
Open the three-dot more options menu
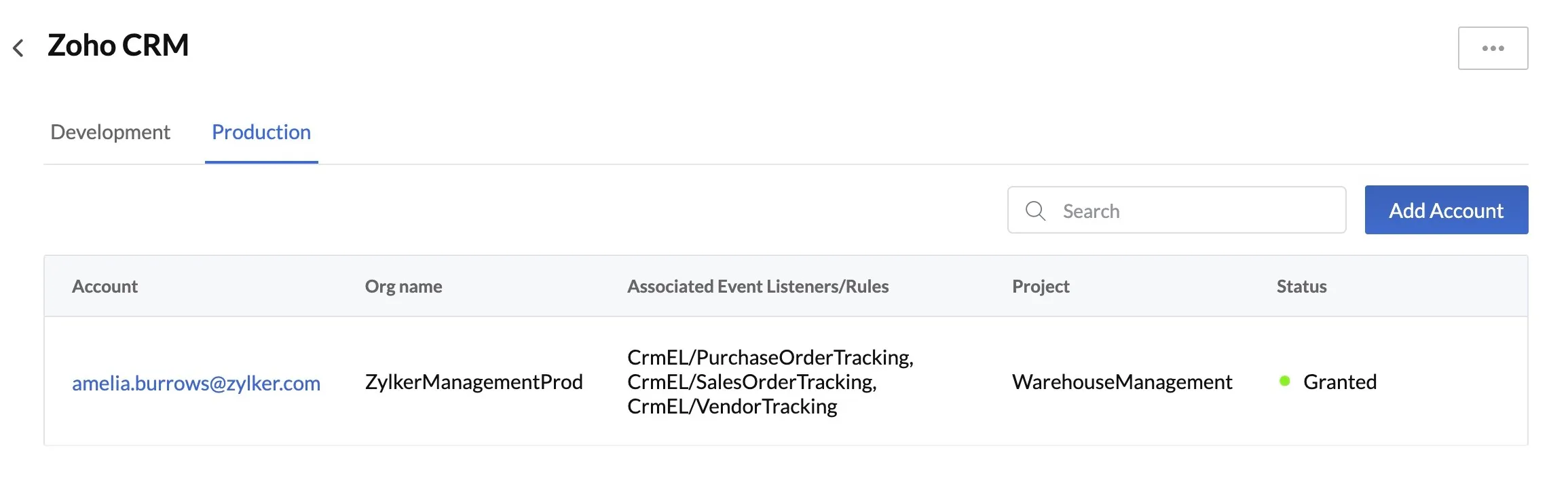(1493, 48)
